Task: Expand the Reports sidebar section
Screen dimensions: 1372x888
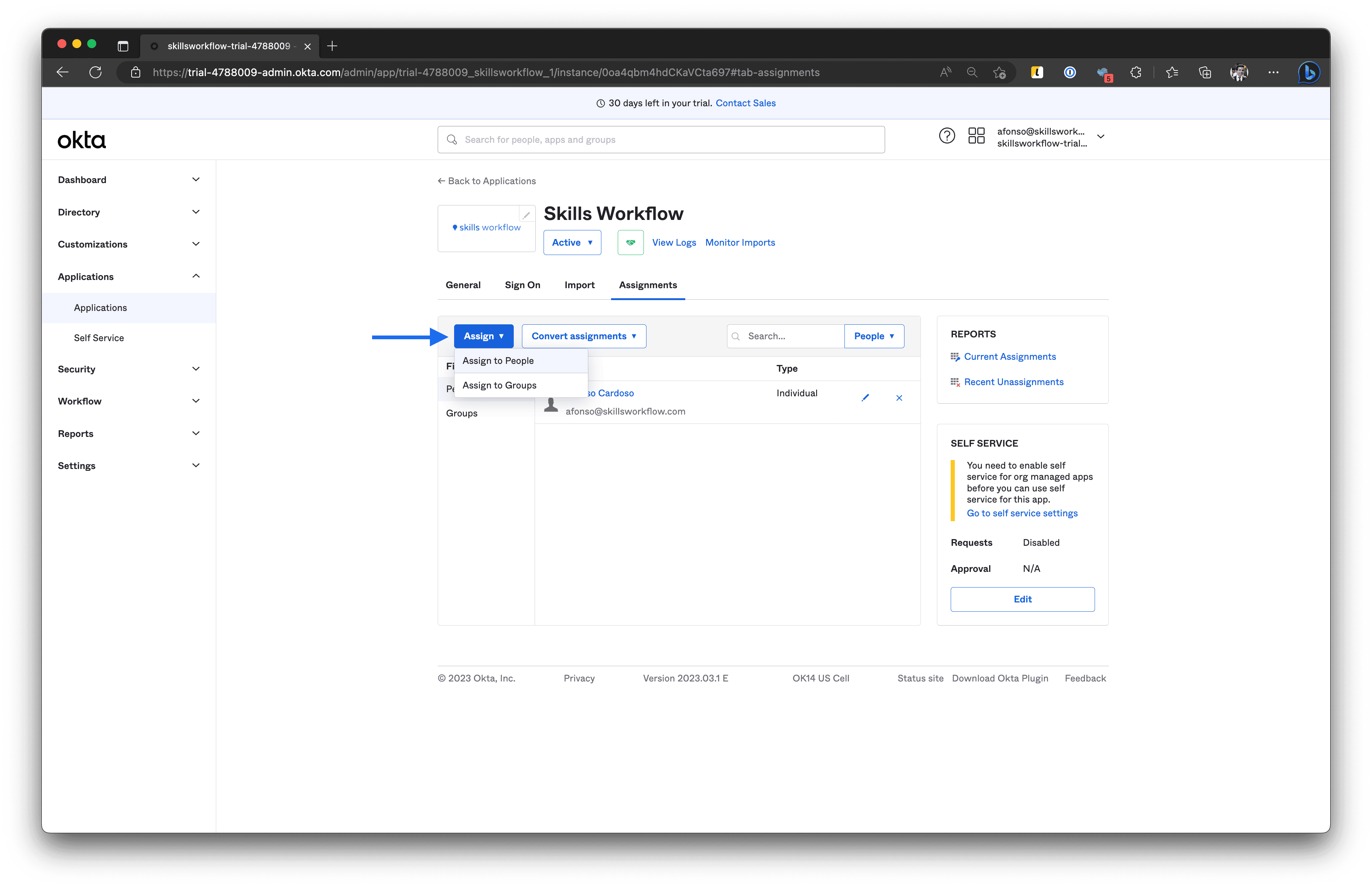Action: point(129,433)
